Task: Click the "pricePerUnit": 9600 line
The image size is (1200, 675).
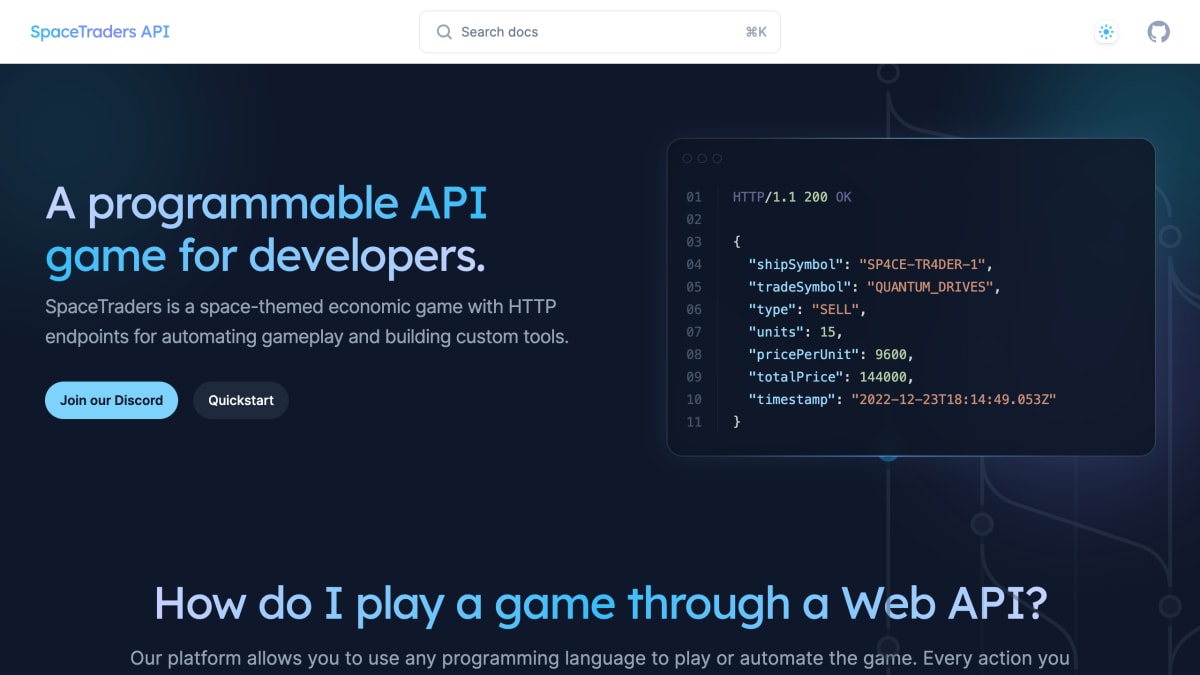Action: pos(831,354)
